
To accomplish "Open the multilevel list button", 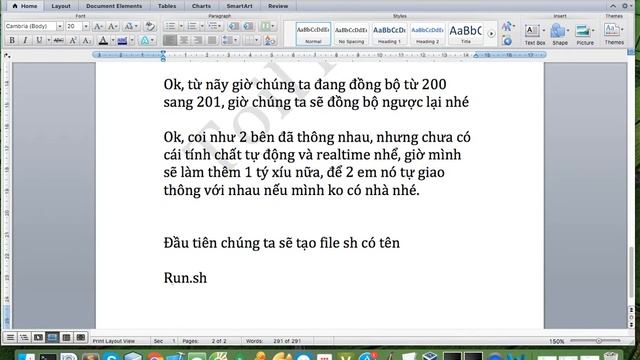I will click(x=214, y=26).
